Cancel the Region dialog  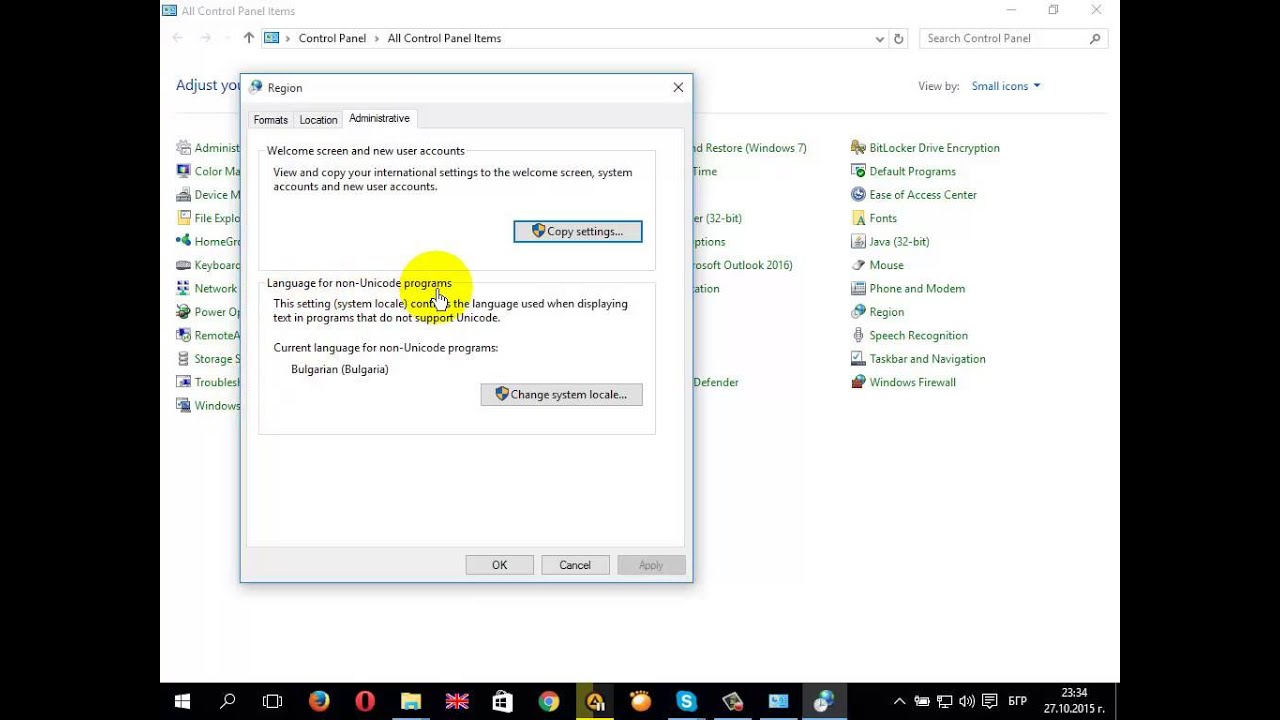(x=575, y=565)
